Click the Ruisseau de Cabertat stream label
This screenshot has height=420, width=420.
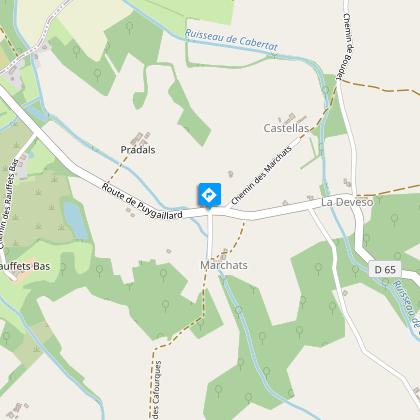[231, 40]
